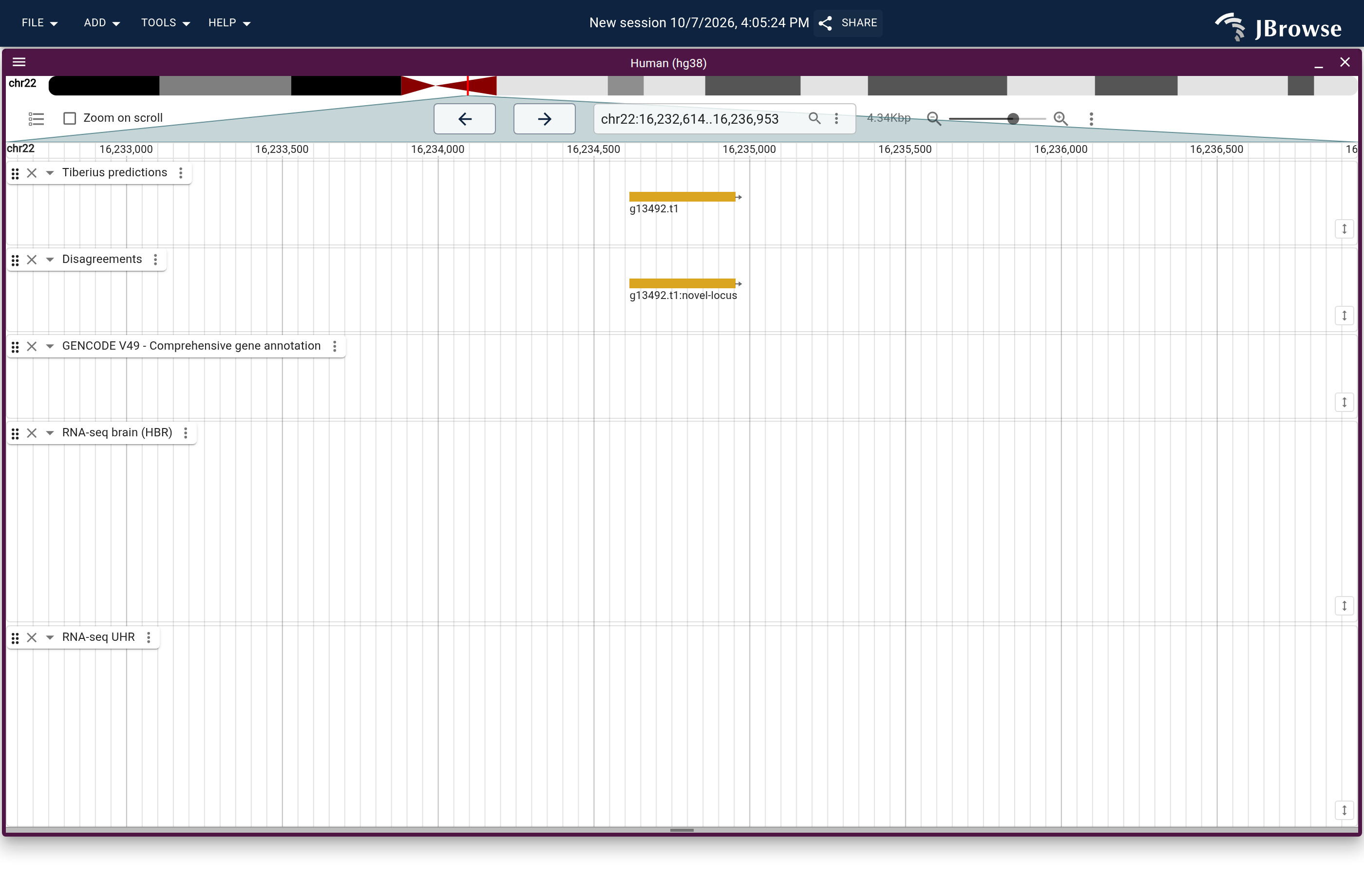Click drag handle of GENCODE V49 track

16,347
